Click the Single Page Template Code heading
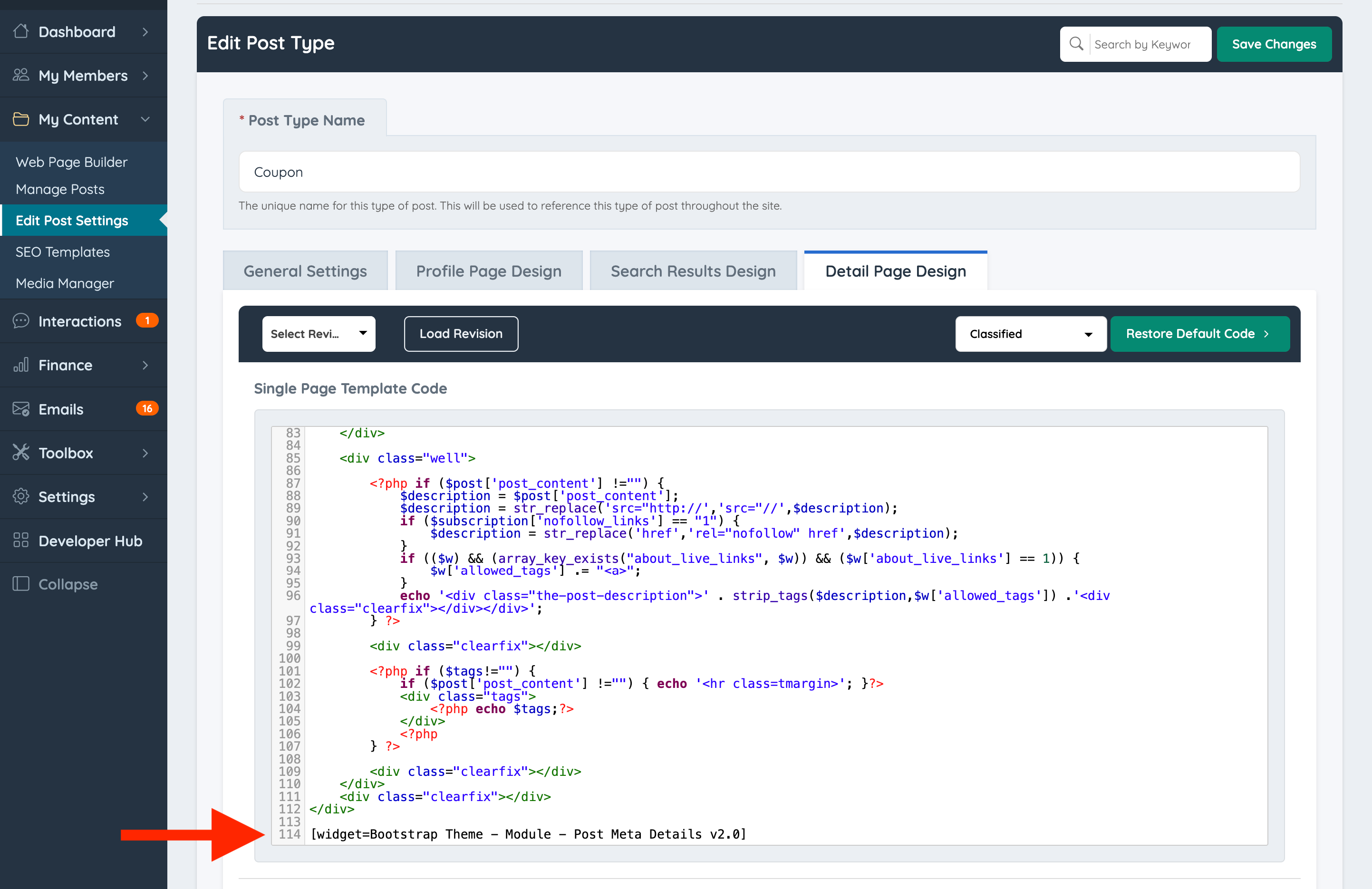 click(x=350, y=388)
